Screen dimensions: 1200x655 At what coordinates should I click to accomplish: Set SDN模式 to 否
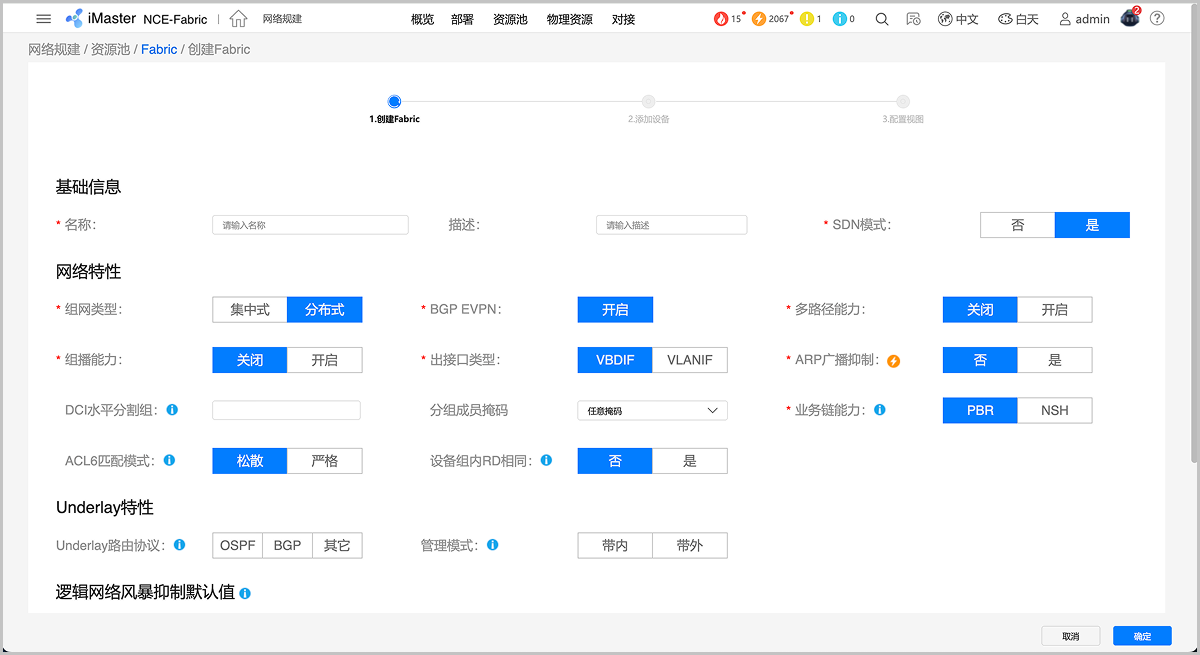(1017, 225)
